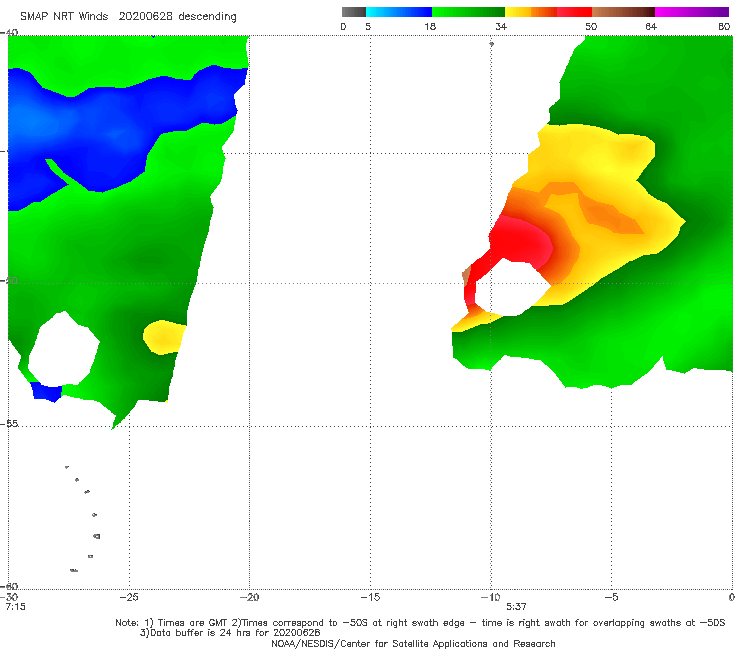Click the latitude axis label '-55'
Viewport: 740px width, 650px height.
9,424
